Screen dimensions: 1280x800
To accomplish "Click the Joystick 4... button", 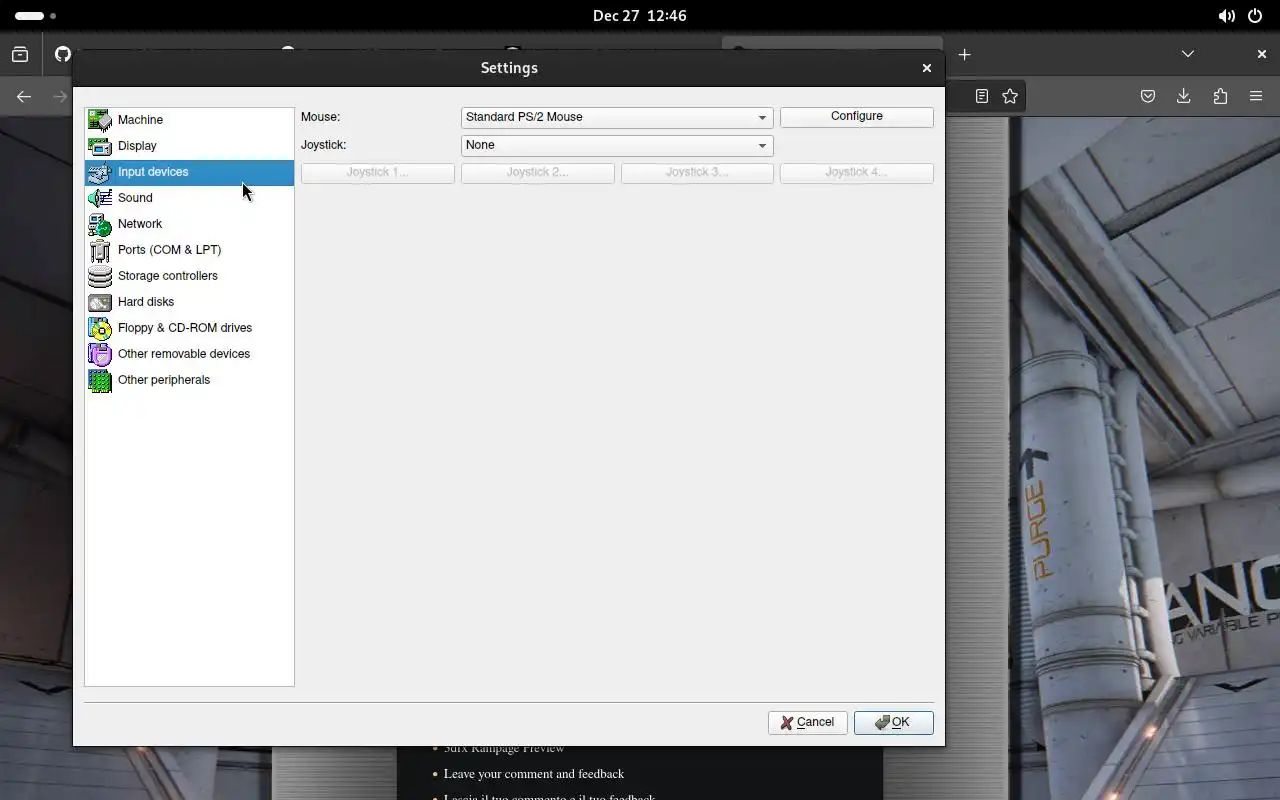I will point(857,173).
